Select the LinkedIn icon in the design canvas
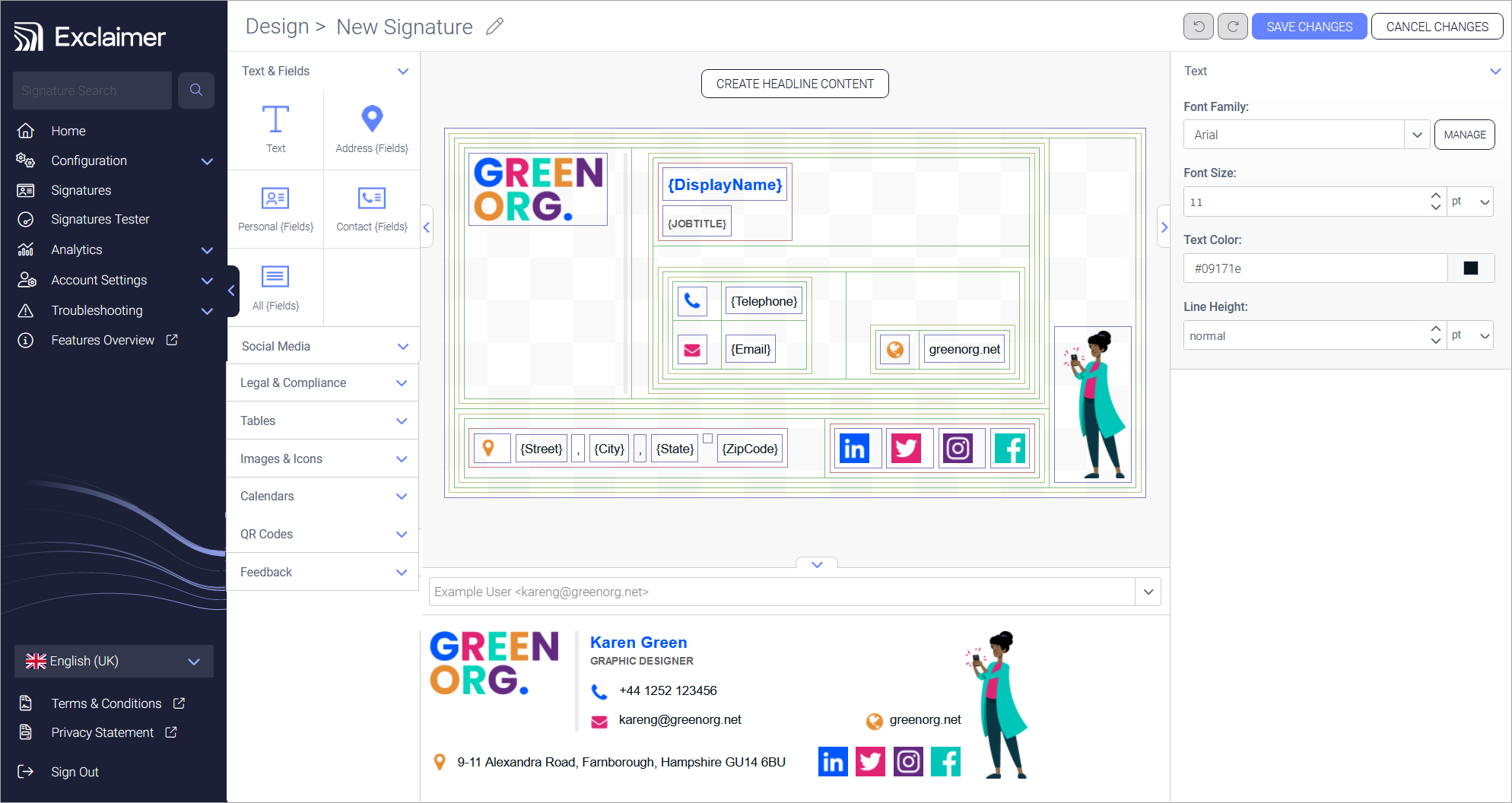The width and height of the screenshot is (1512, 803). tap(855, 449)
